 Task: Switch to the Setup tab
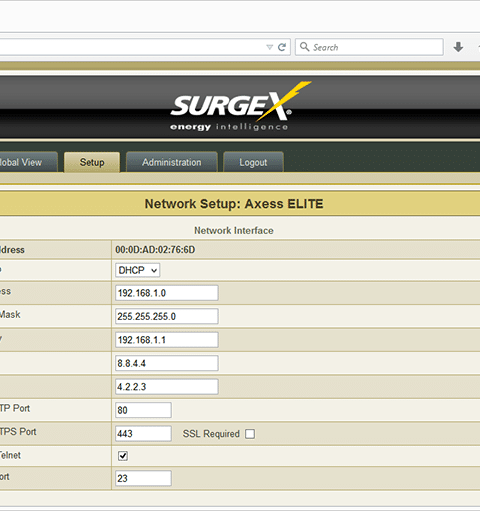click(x=92, y=162)
